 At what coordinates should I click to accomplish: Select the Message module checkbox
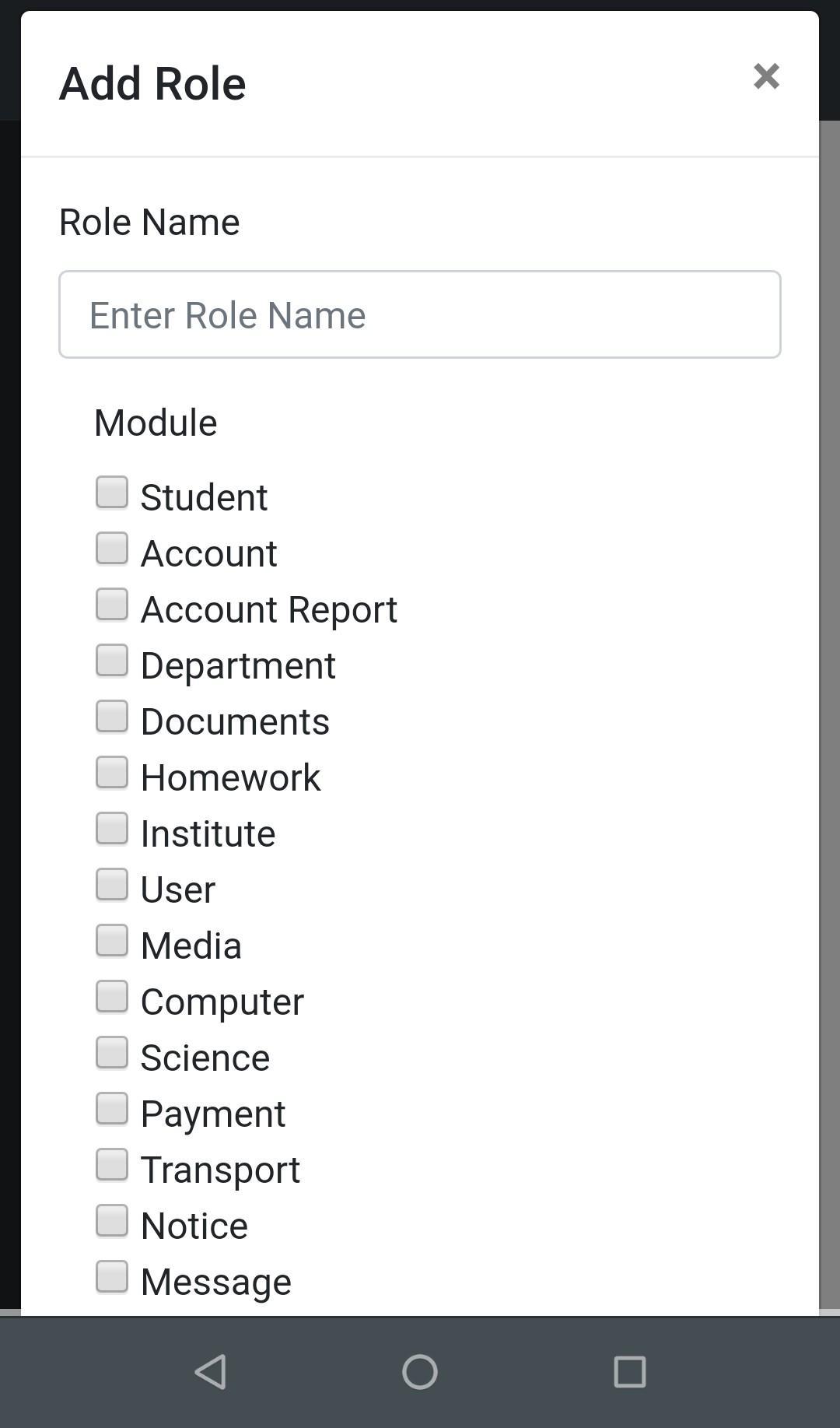coord(112,1277)
